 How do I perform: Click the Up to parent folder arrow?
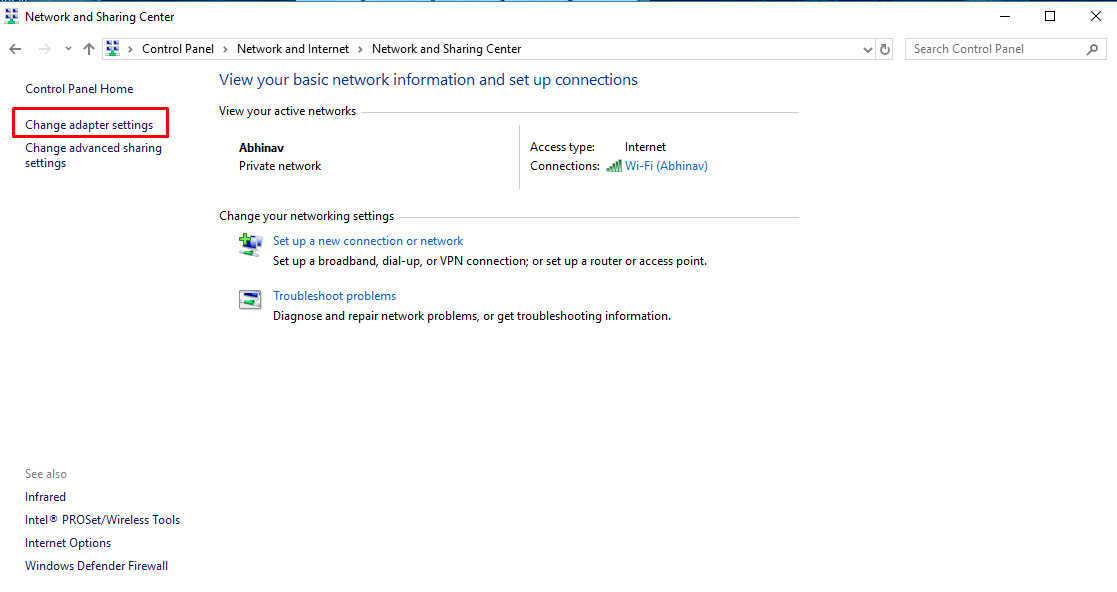[89, 49]
